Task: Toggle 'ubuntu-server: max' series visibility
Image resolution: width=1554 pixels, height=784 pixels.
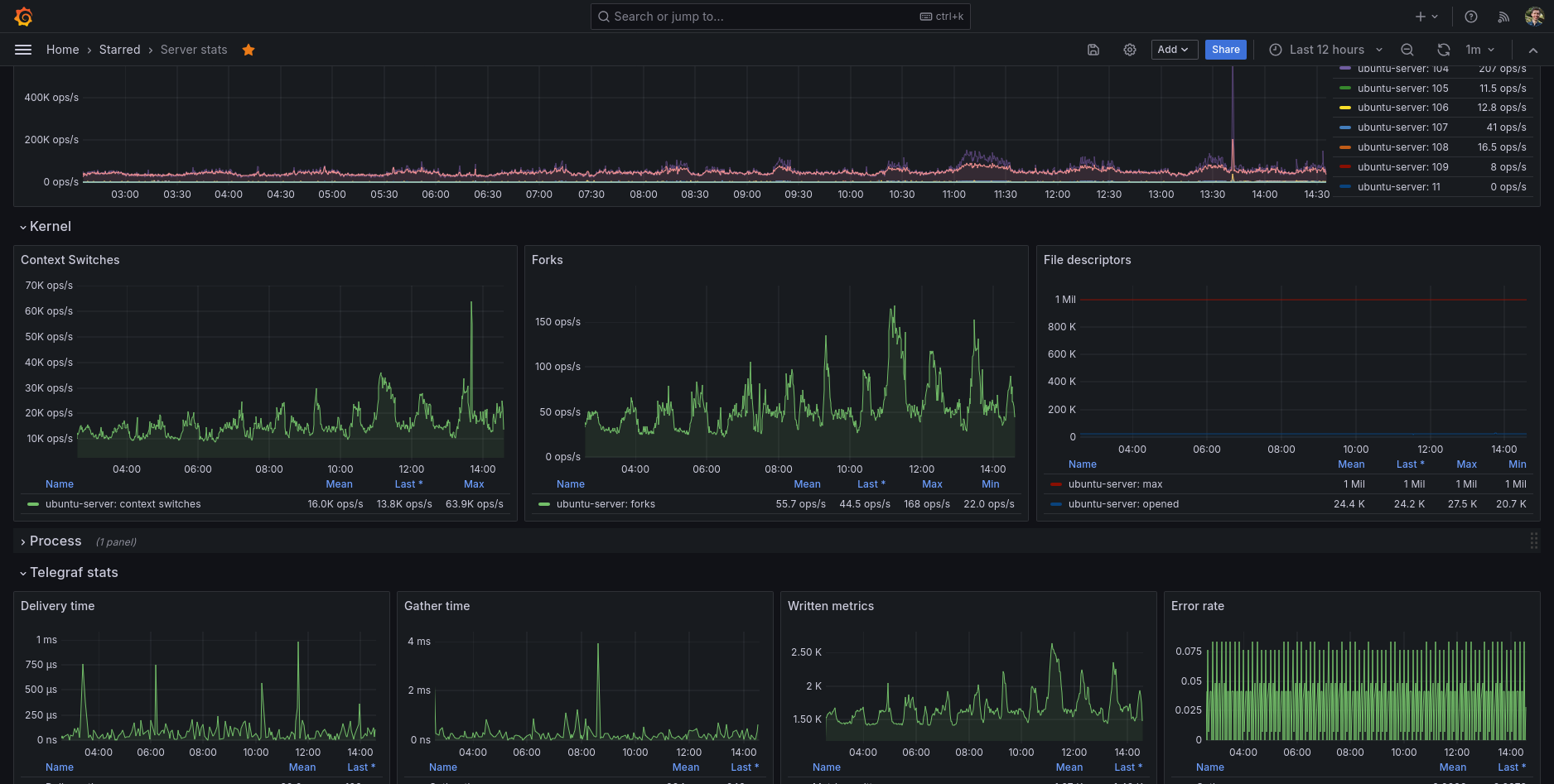Action: click(1116, 484)
